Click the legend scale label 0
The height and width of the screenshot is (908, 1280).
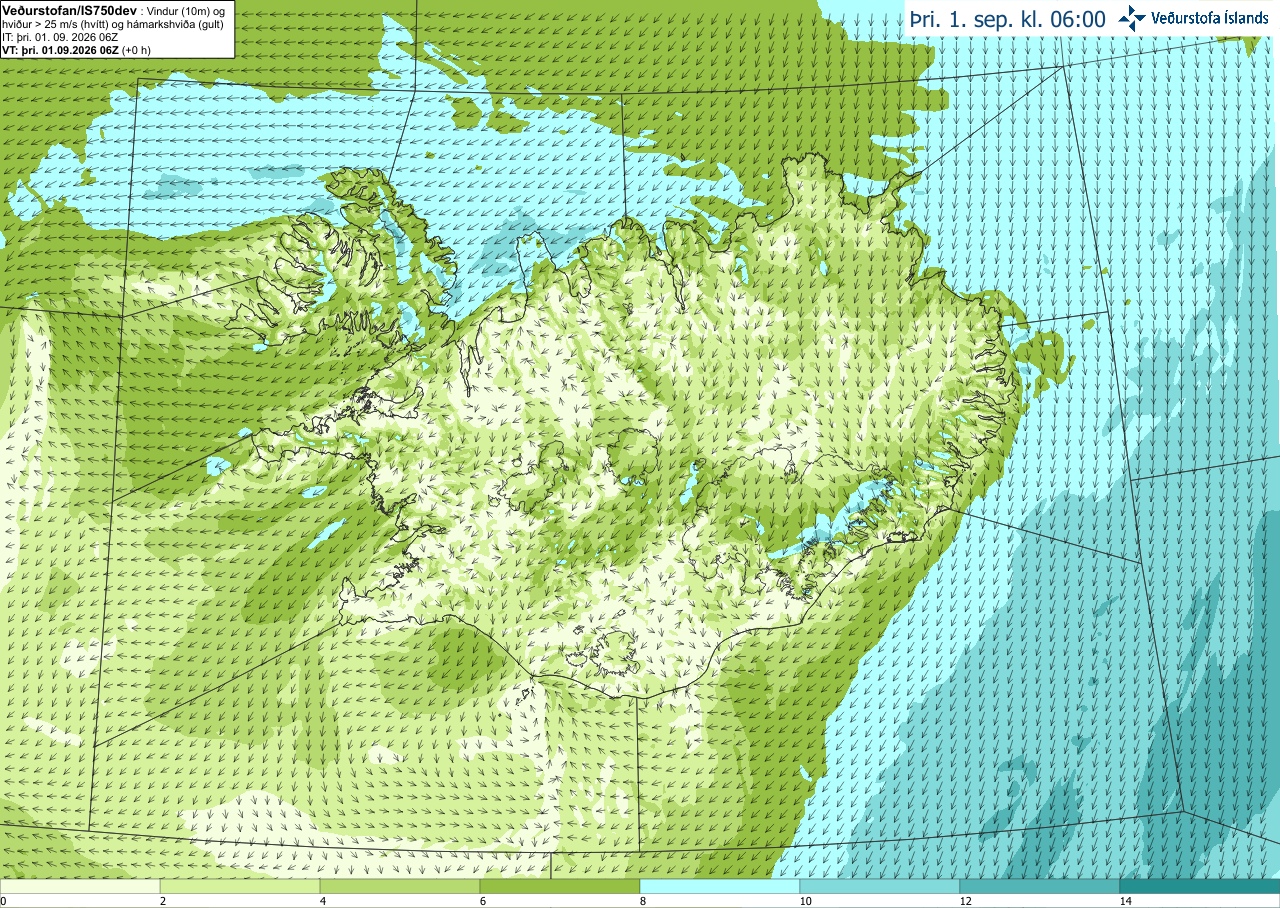coord(4,901)
